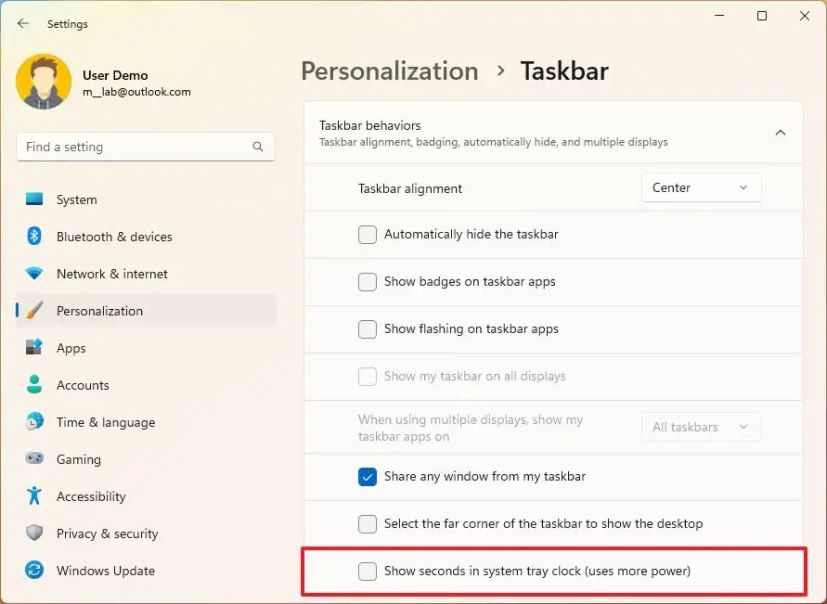This screenshot has height=604, width=827.
Task: Click the Network & internet Wi-Fi icon
Action: (35, 274)
